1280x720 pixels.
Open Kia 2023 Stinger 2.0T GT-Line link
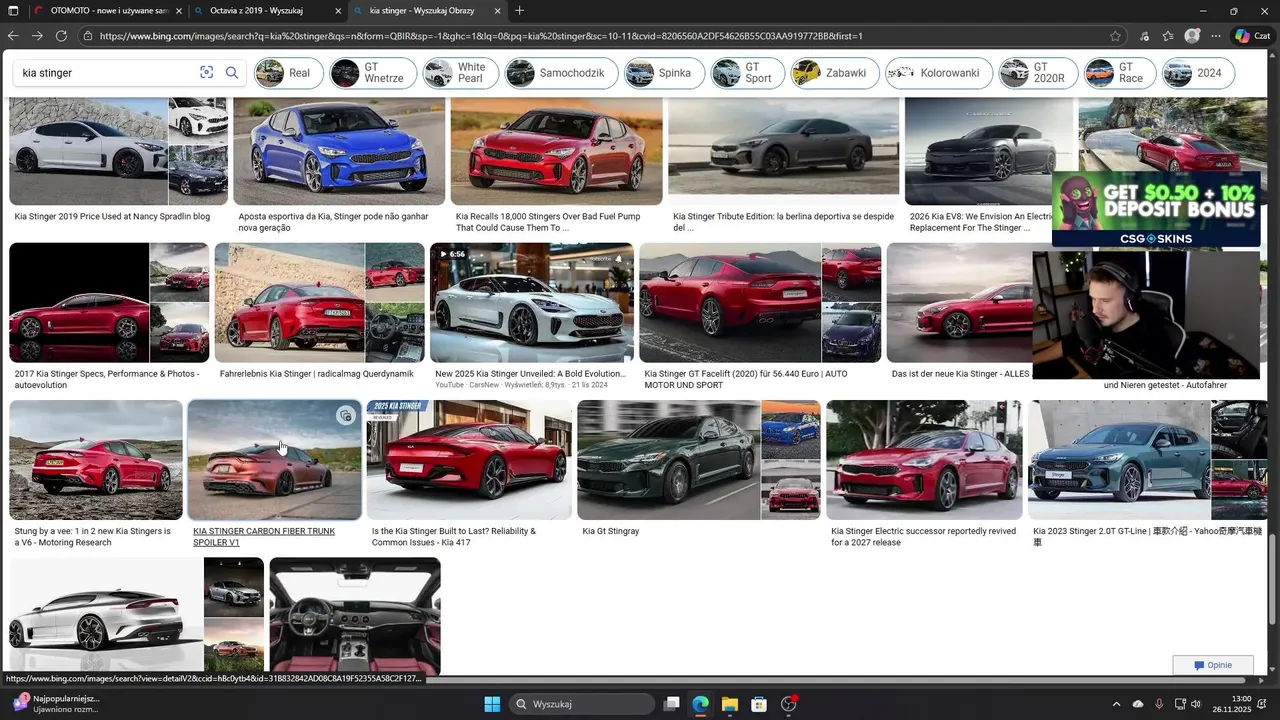(1147, 536)
